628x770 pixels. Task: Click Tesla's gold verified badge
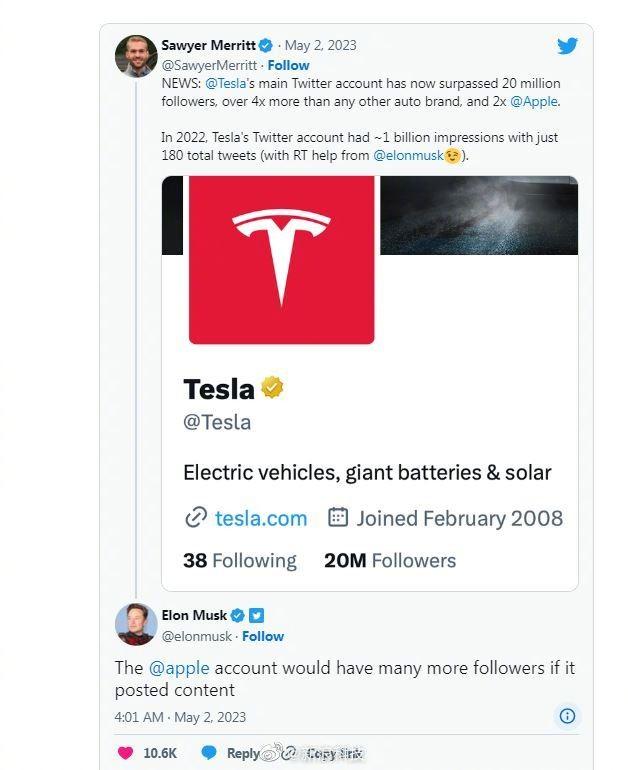272,387
